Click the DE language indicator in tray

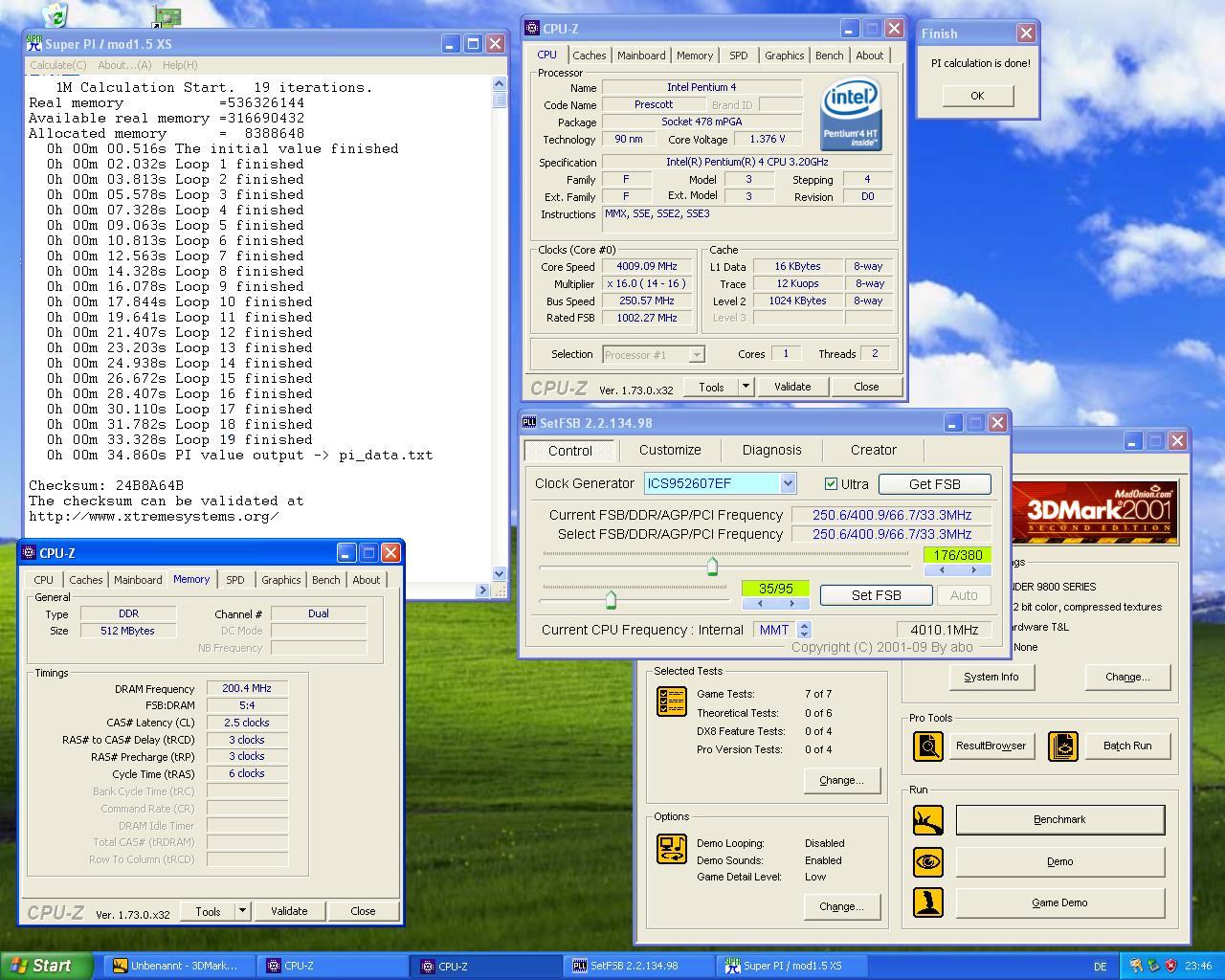coord(1100,967)
